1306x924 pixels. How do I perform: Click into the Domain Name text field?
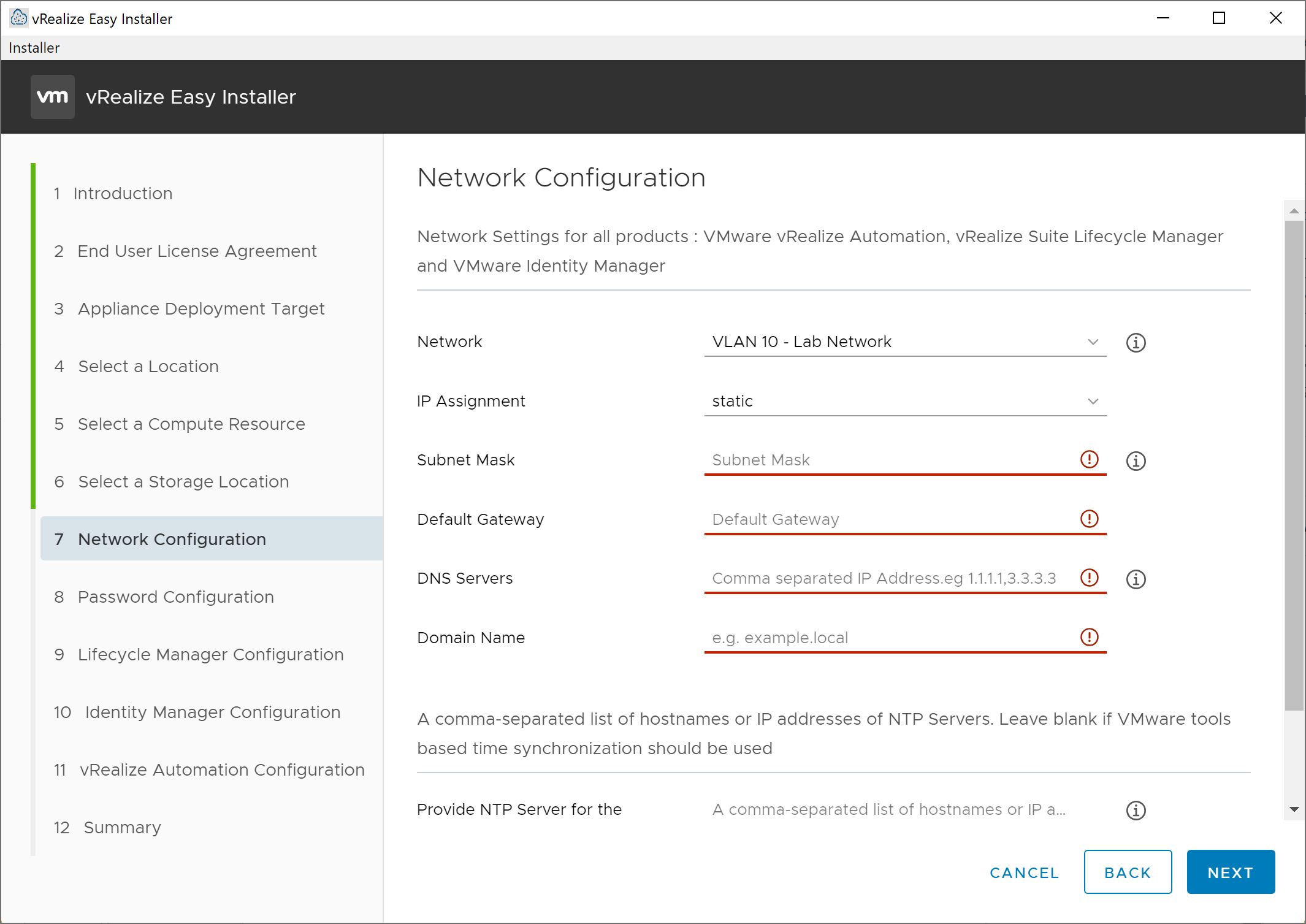pyautogui.click(x=889, y=638)
